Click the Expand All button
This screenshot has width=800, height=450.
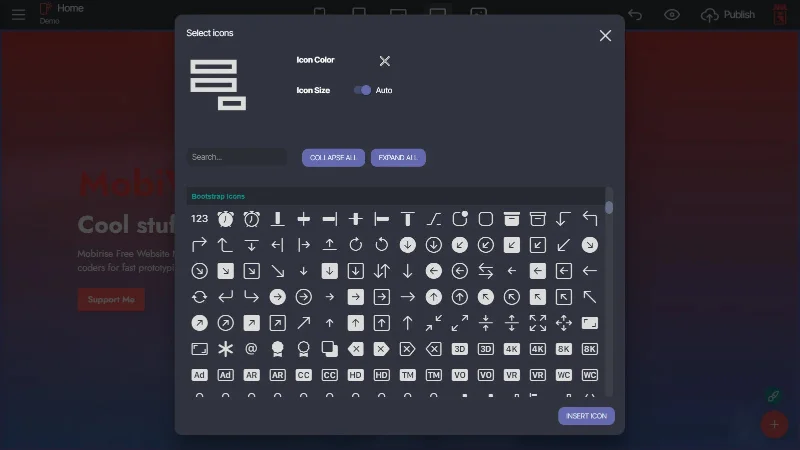point(398,158)
